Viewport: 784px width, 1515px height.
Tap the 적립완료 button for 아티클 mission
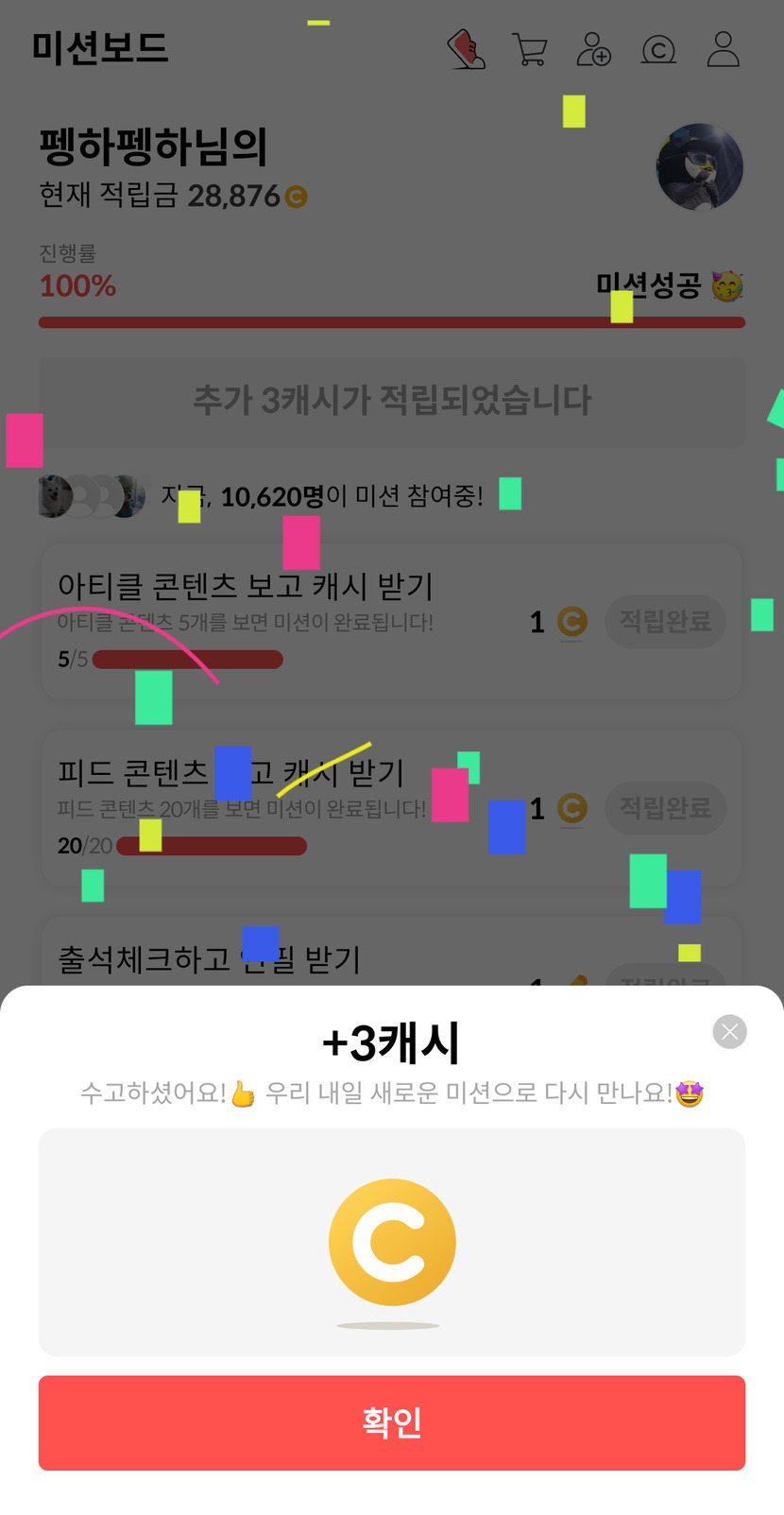[x=665, y=621]
